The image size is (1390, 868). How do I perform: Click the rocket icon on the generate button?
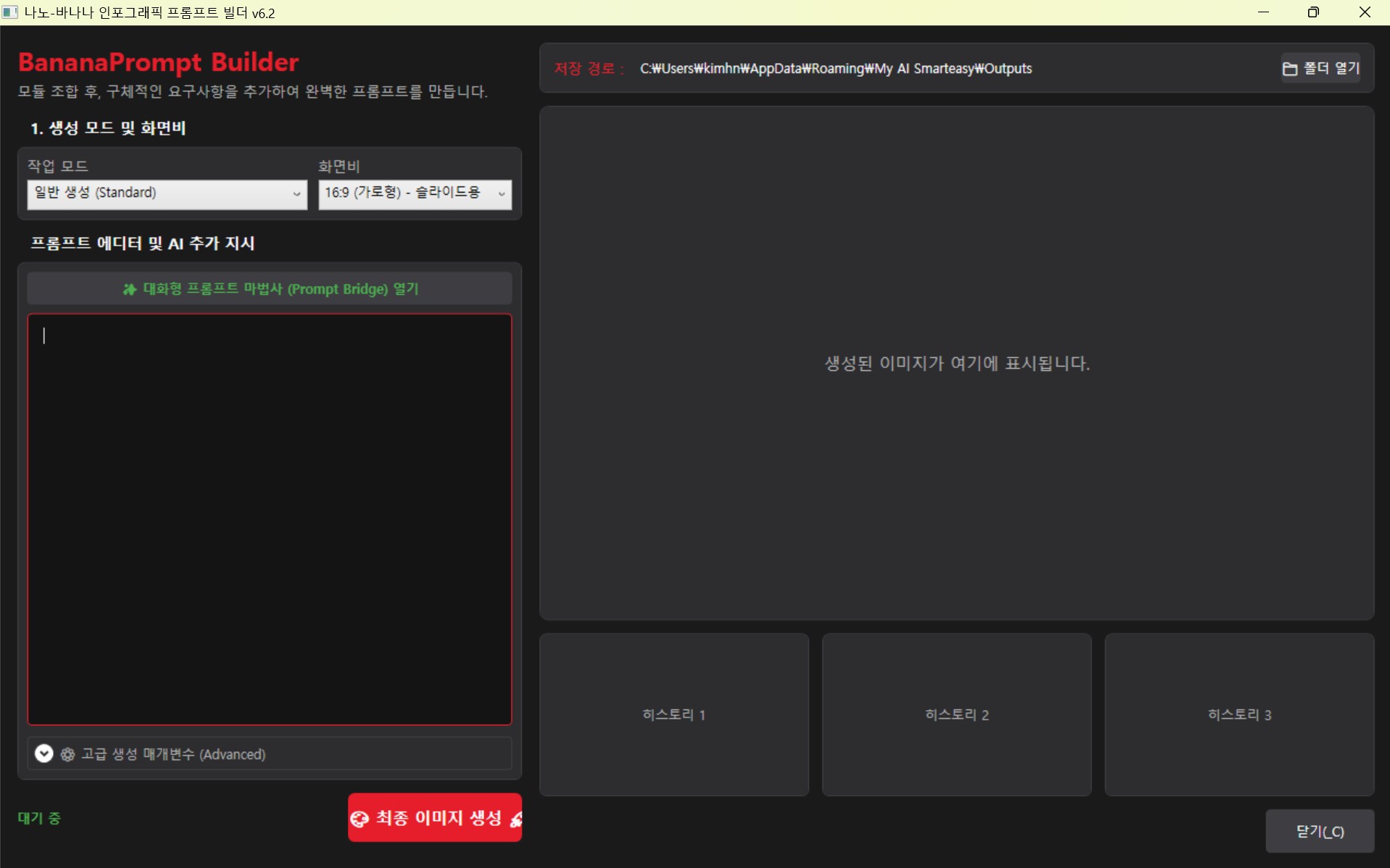(x=515, y=819)
